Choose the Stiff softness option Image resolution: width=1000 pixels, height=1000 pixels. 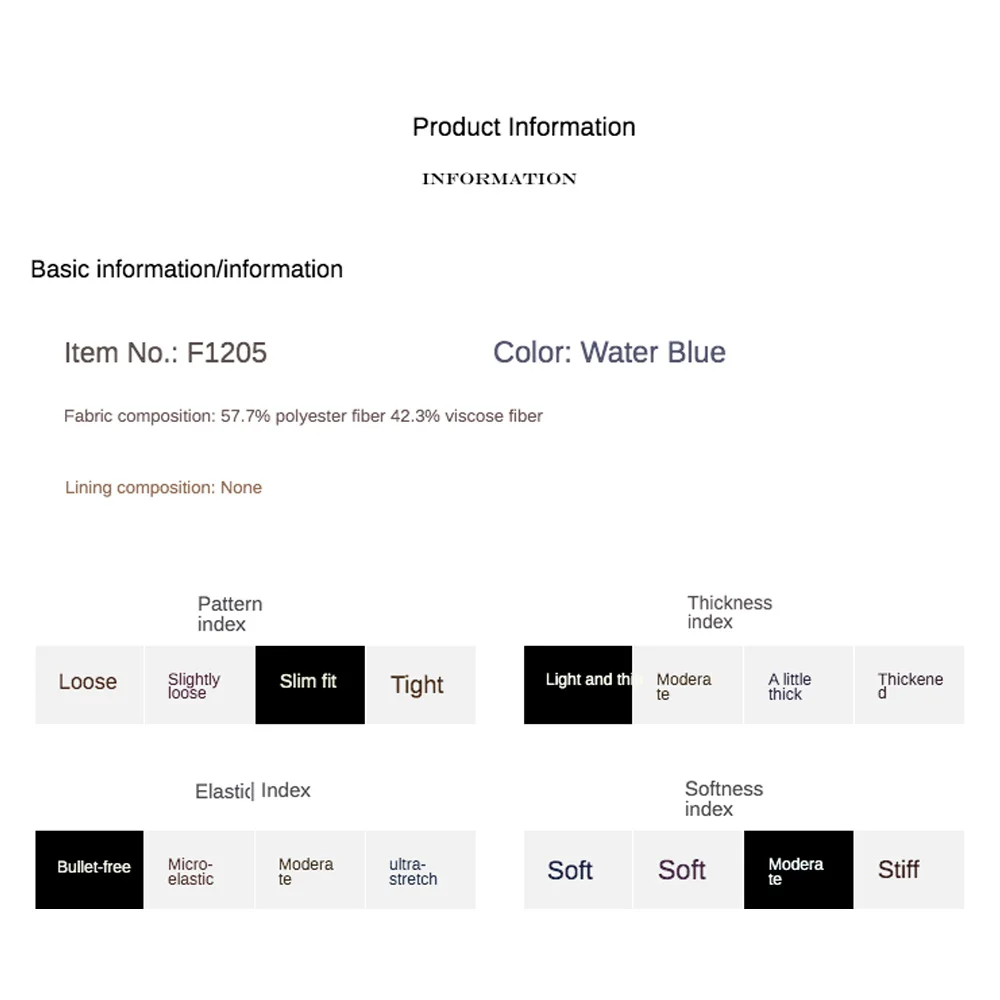(x=909, y=869)
